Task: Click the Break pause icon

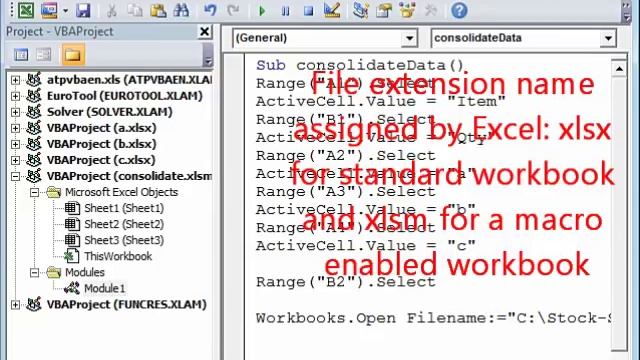Action: pyautogui.click(x=285, y=11)
